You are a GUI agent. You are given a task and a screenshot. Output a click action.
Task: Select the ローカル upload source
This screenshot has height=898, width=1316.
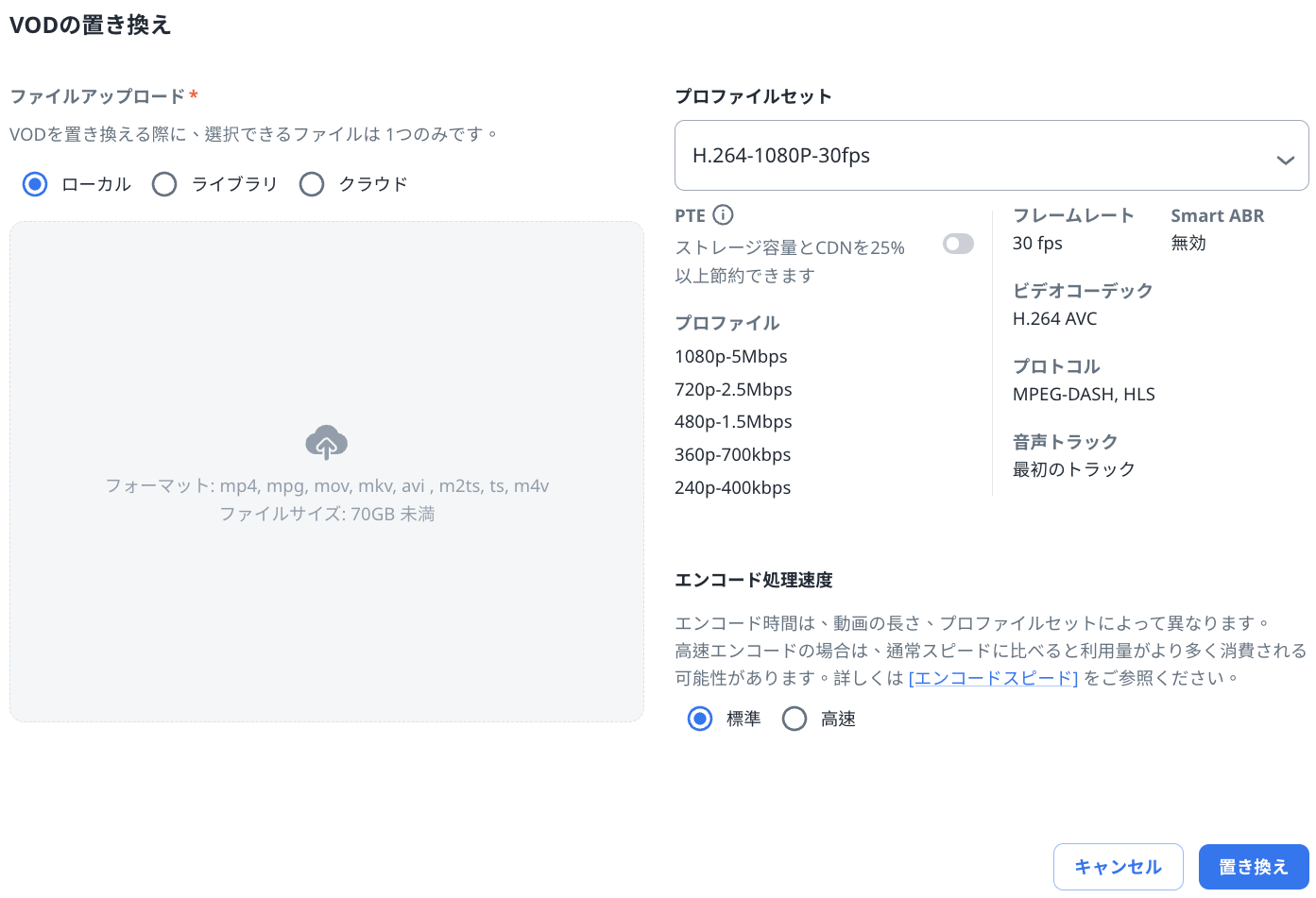coord(35,184)
